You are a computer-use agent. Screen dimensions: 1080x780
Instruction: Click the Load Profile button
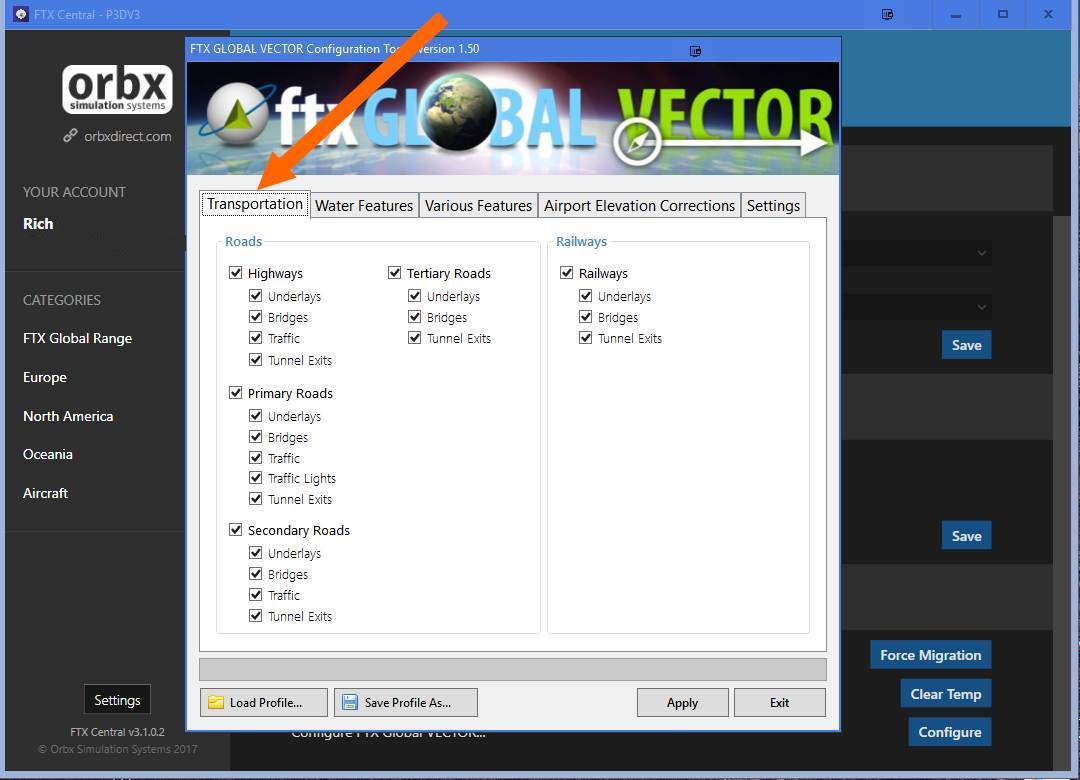264,702
